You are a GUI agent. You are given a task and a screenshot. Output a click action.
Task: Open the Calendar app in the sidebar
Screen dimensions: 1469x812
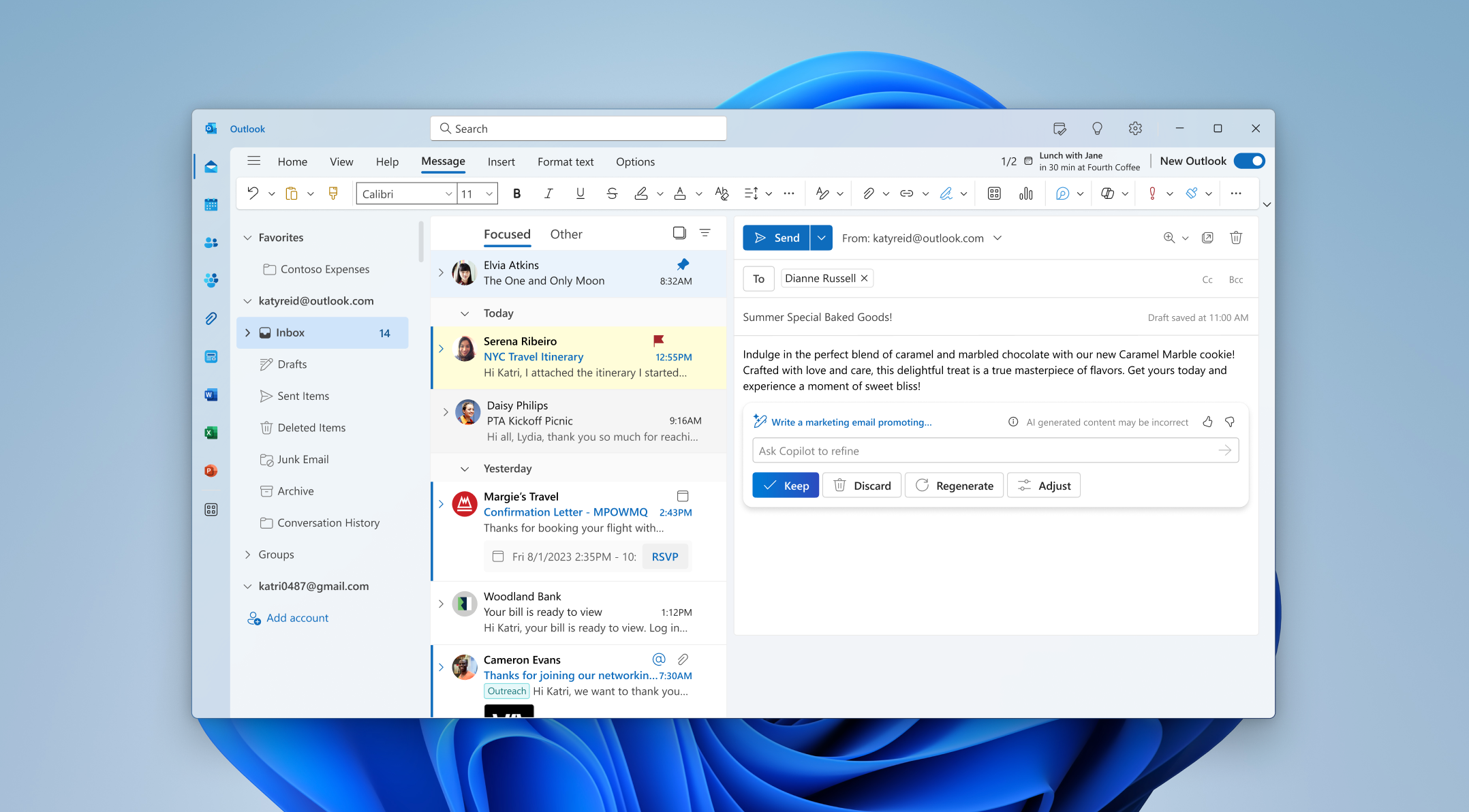coord(211,204)
